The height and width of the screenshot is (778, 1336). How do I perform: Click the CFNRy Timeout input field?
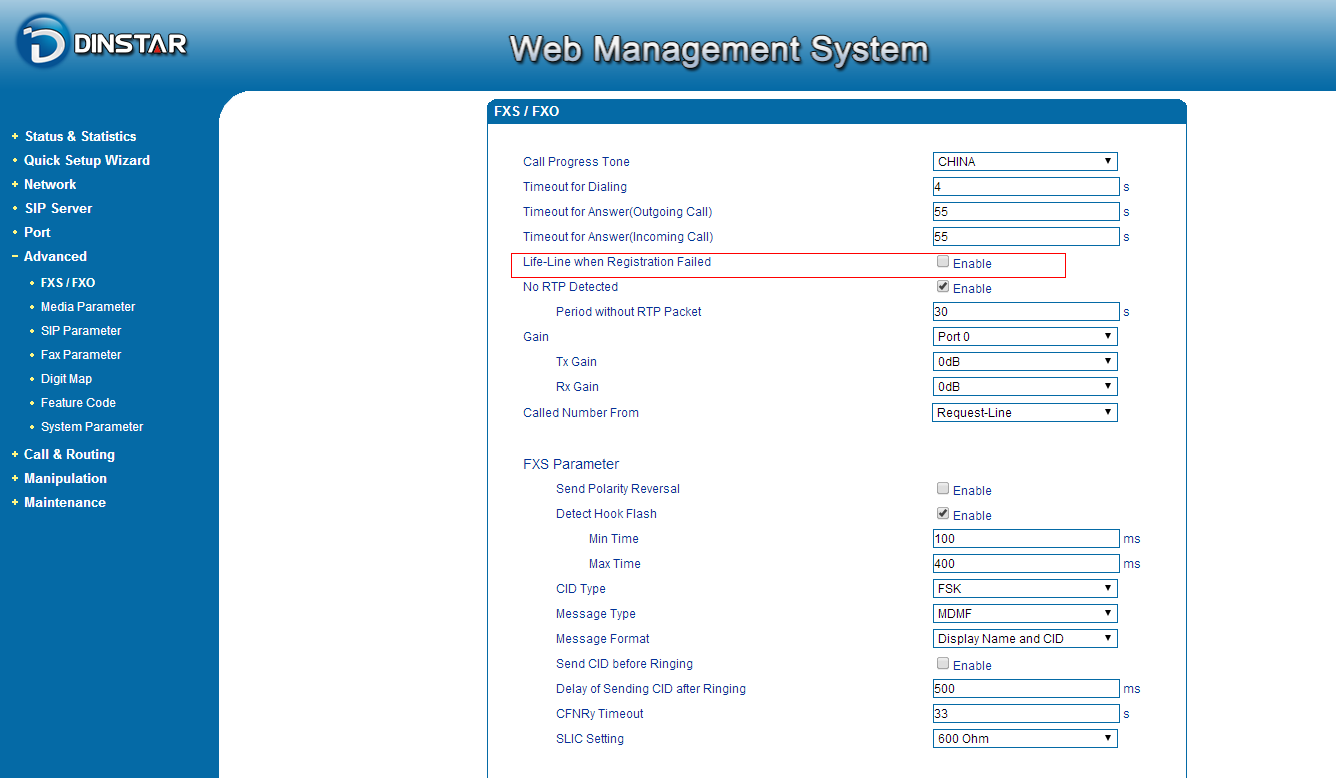(1025, 714)
